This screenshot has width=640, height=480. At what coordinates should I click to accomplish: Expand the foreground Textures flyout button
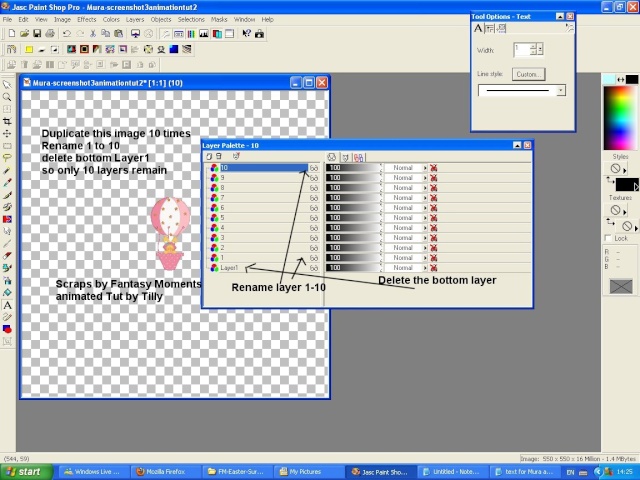625,212
